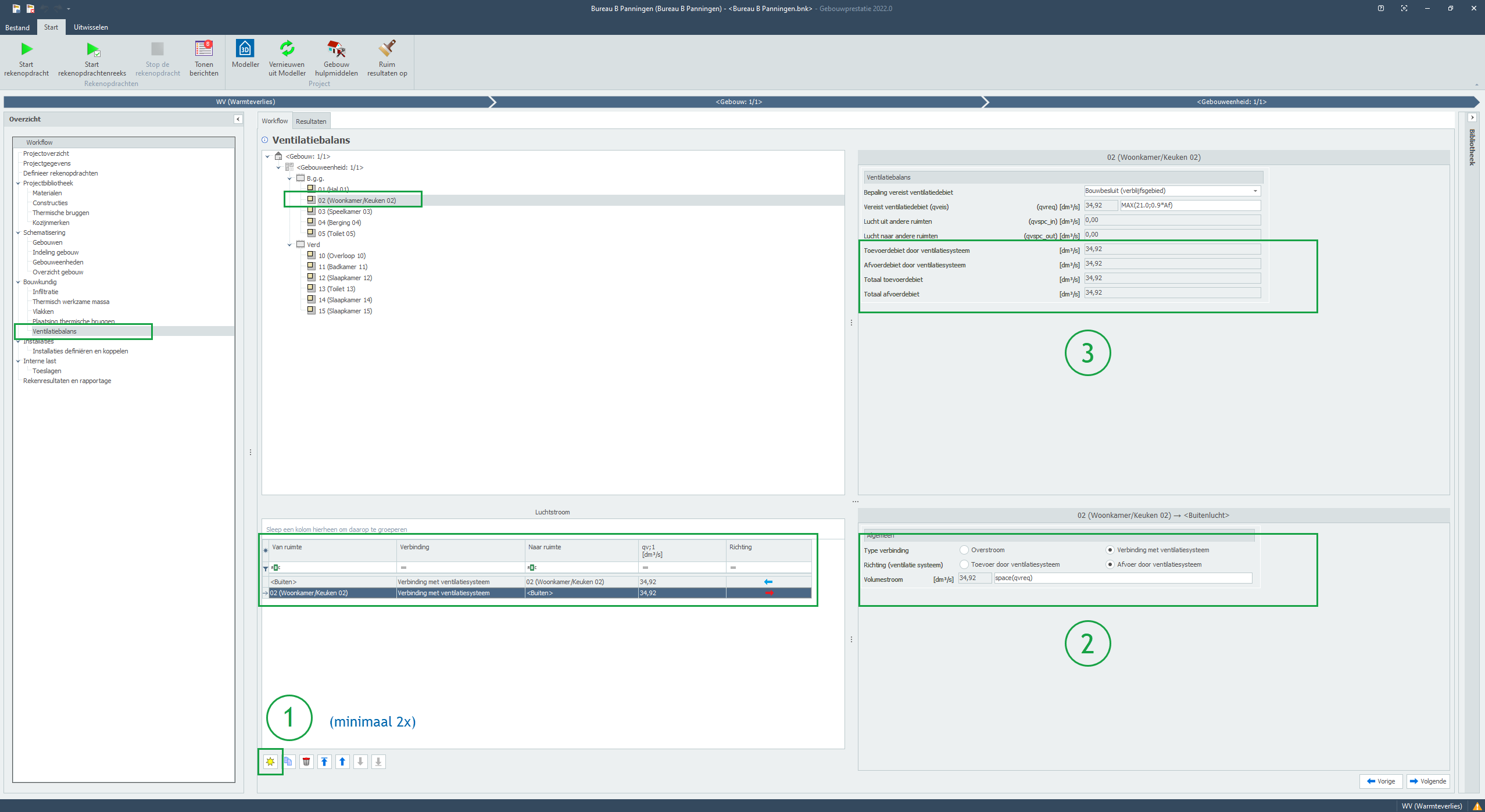This screenshot has width=1485, height=812.
Task: Select 03 (Speelkamer 03) in room tree
Action: tap(345, 212)
